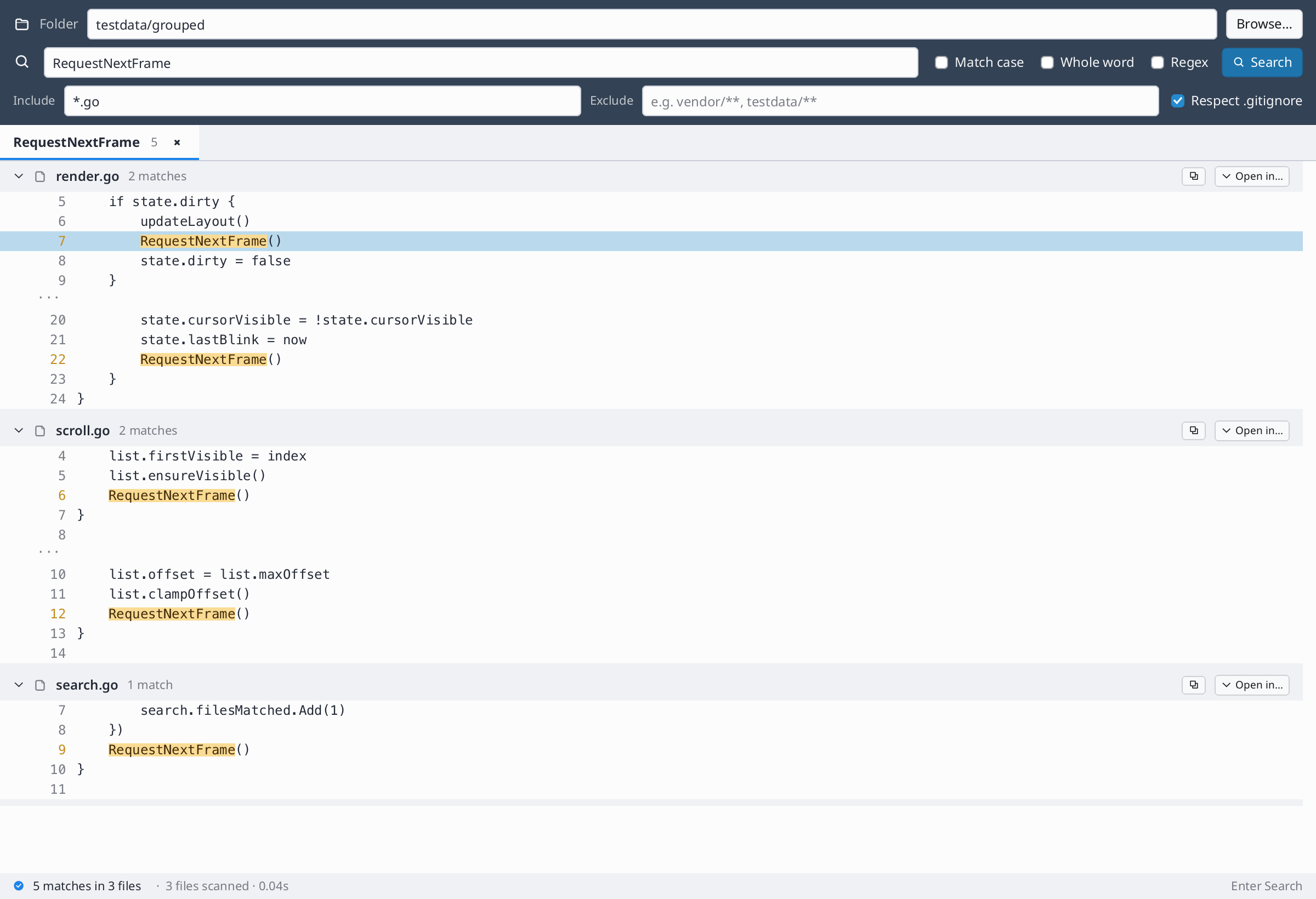Viewport: 1316px width, 899px height.
Task: Copy scroll.go path using copy icon
Action: (1193, 430)
